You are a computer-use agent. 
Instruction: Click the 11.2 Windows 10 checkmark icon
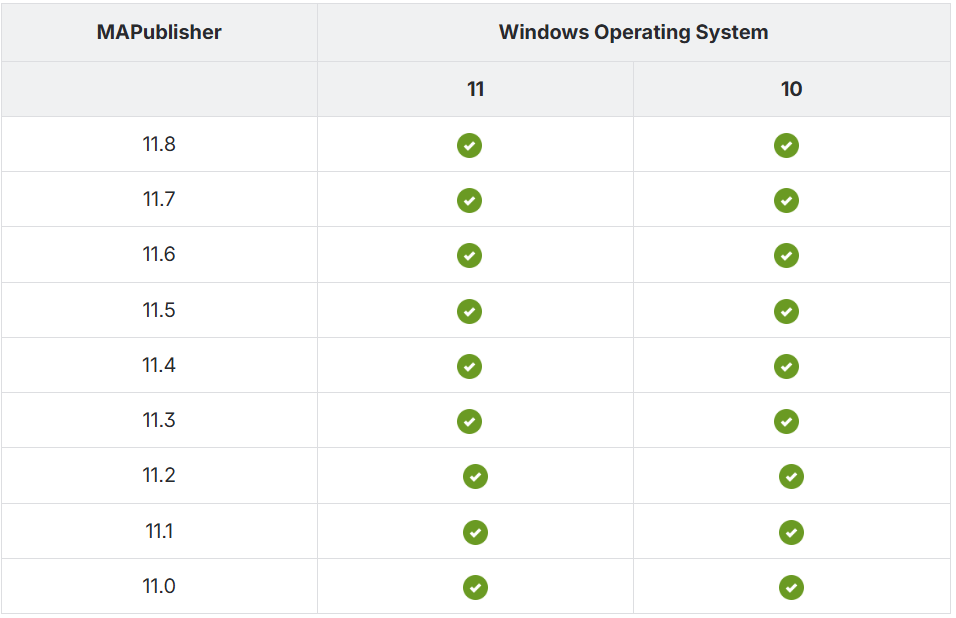tap(791, 476)
